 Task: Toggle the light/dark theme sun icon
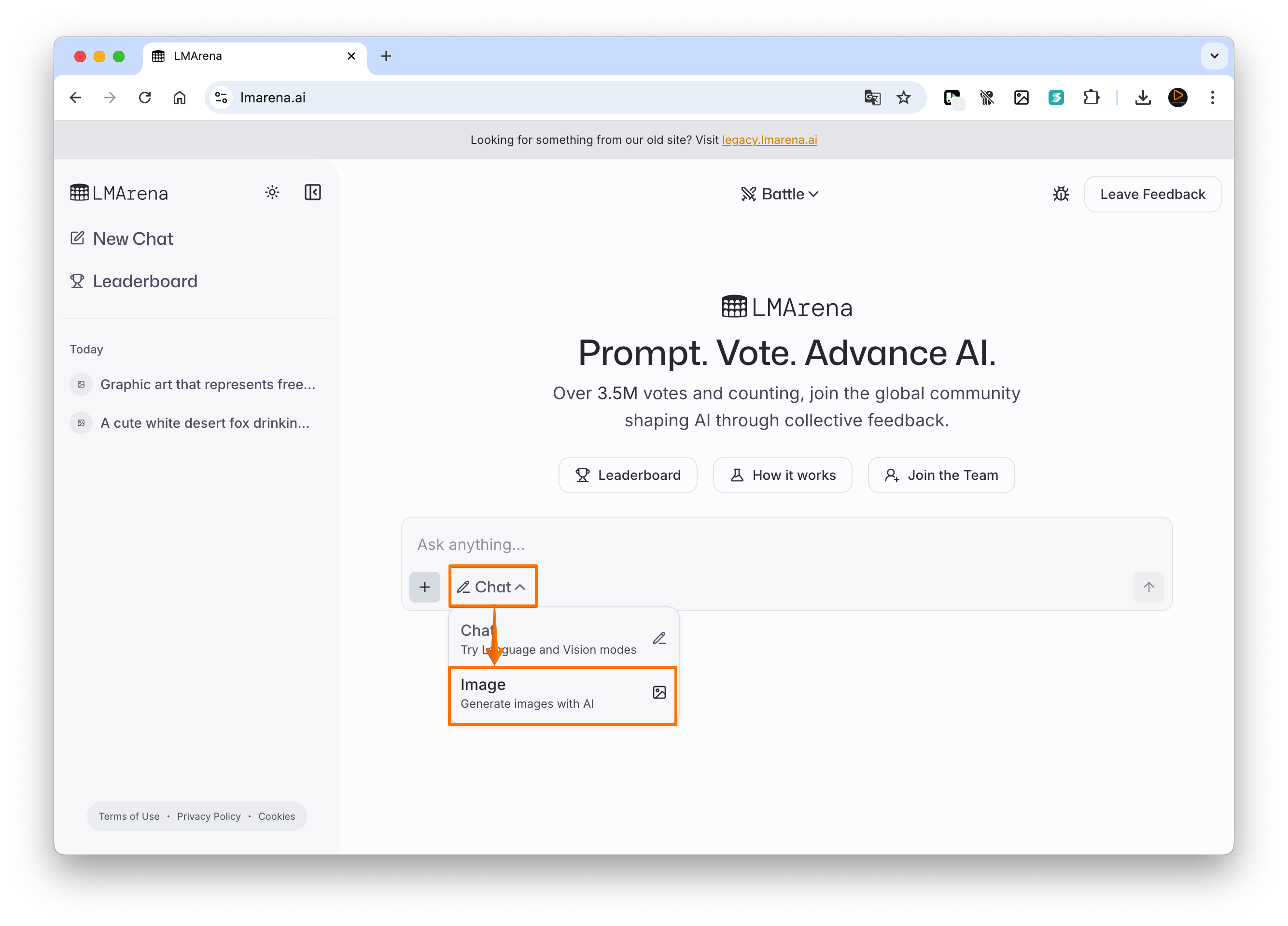coord(272,193)
